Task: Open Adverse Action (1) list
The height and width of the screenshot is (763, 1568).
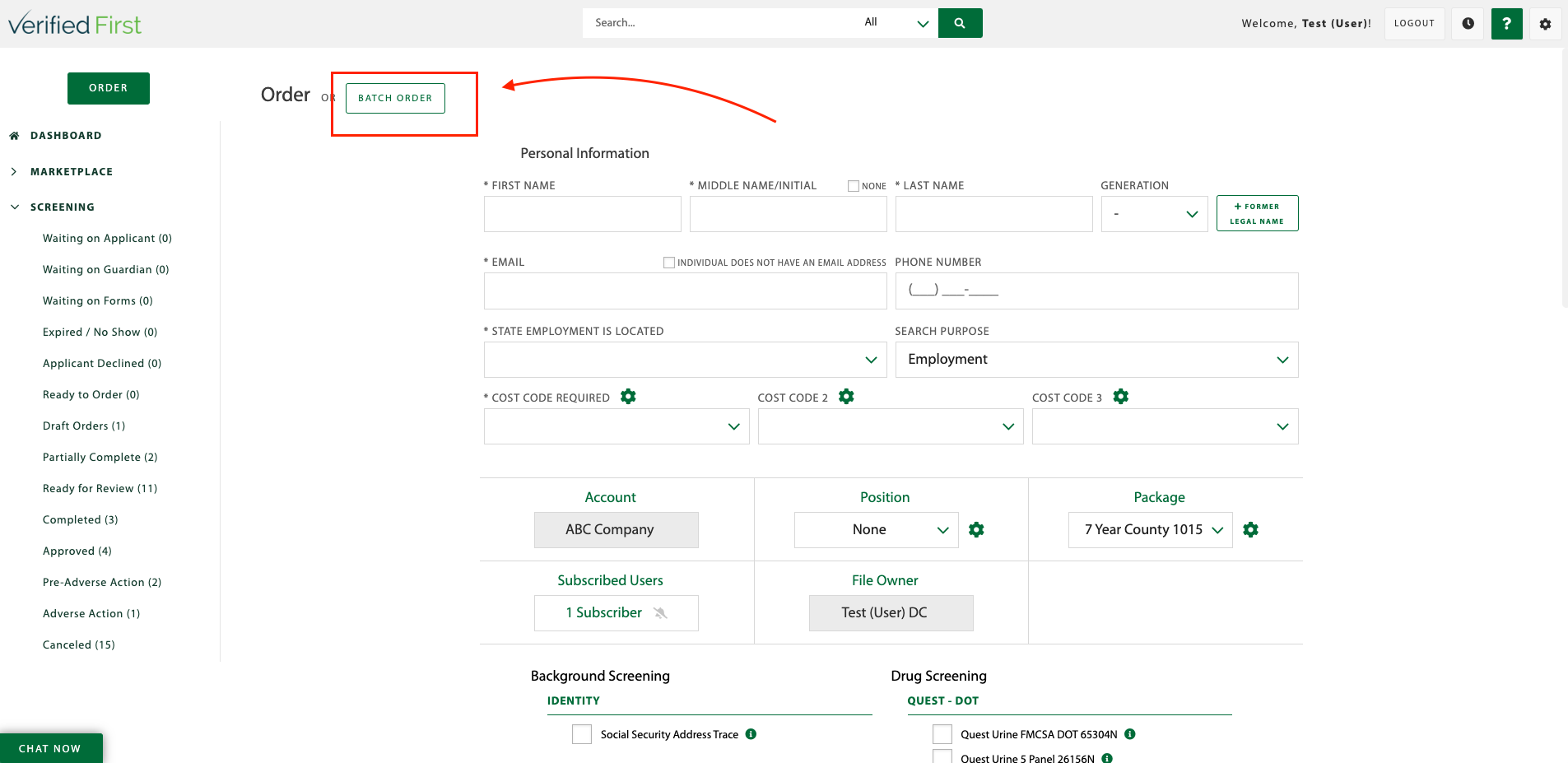Action: pos(91,614)
